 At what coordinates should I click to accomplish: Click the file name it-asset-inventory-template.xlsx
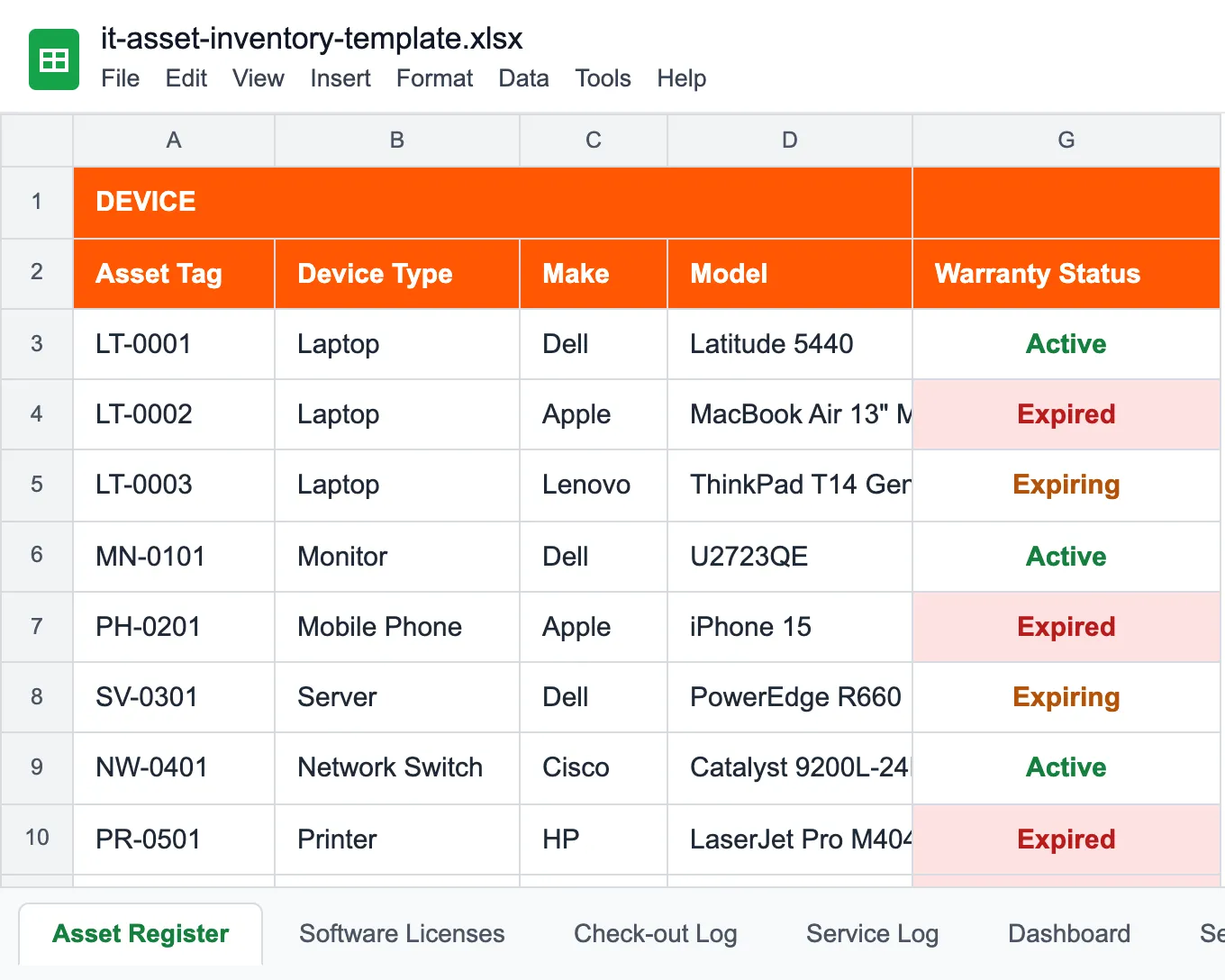[x=312, y=38]
